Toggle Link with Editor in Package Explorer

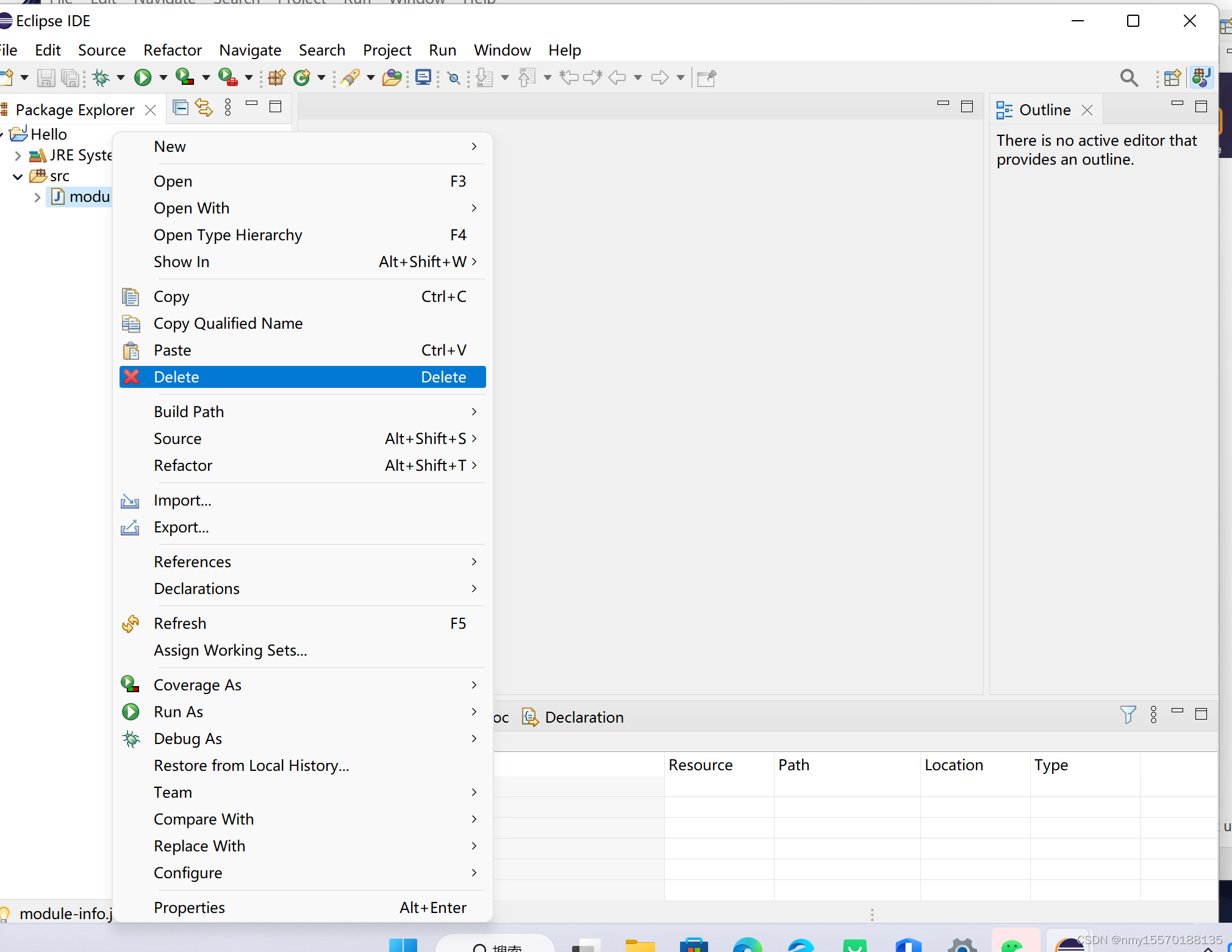point(204,107)
